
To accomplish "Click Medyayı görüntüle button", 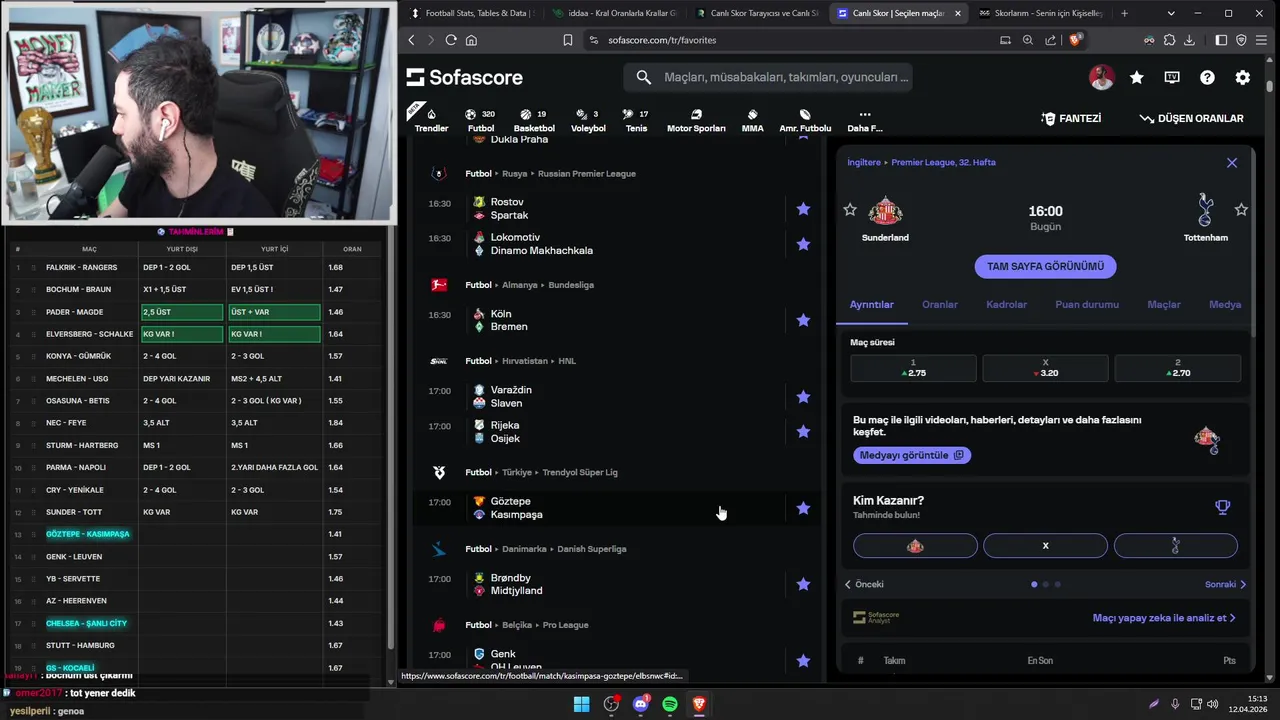I will pyautogui.click(x=912, y=455).
